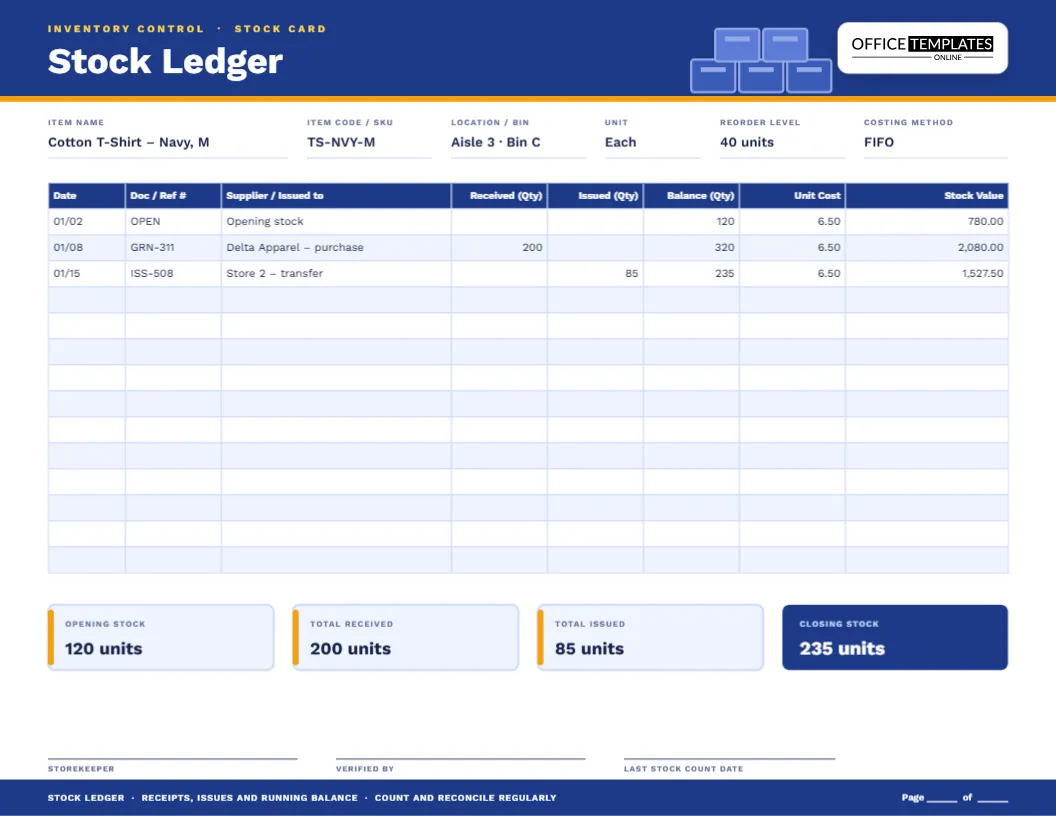Select unit cost '6.50' in 01/15 row

pos(793,273)
